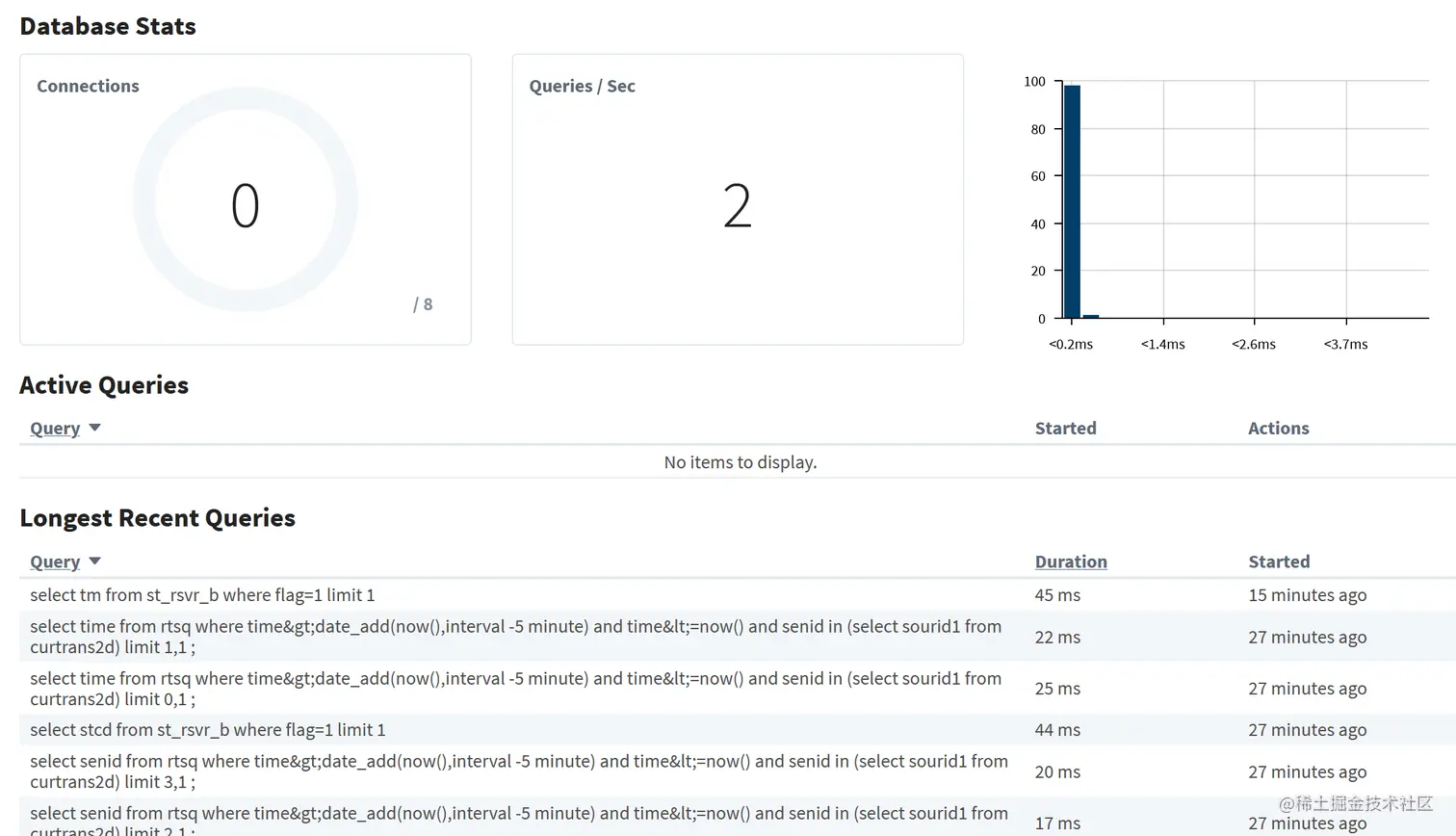Click the sort arrow beside Active Queries Query
The width and height of the screenshot is (1456, 836).
click(94, 428)
